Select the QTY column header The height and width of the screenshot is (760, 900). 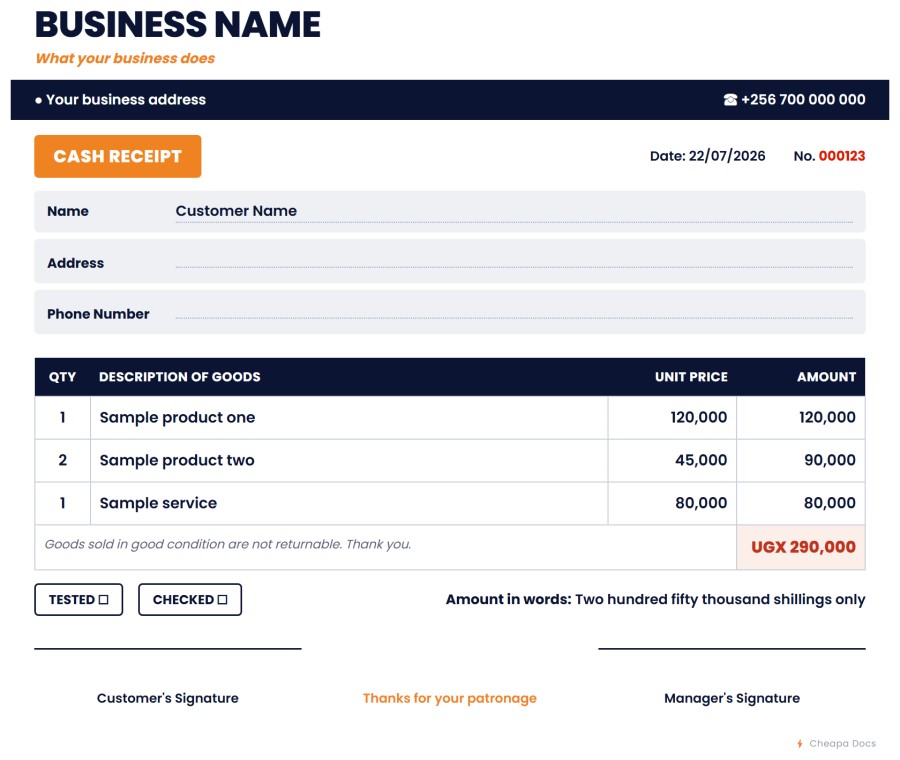coord(62,377)
